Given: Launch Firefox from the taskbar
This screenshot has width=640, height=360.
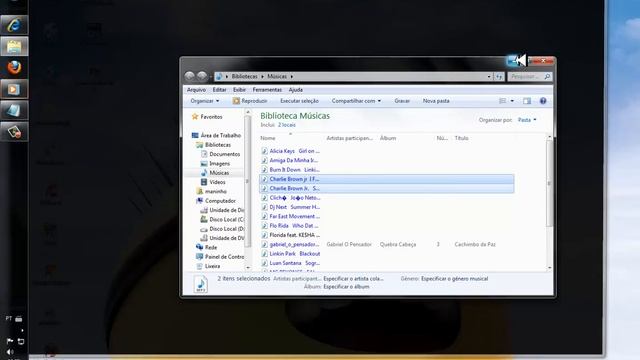Looking at the screenshot, I should (14, 67).
